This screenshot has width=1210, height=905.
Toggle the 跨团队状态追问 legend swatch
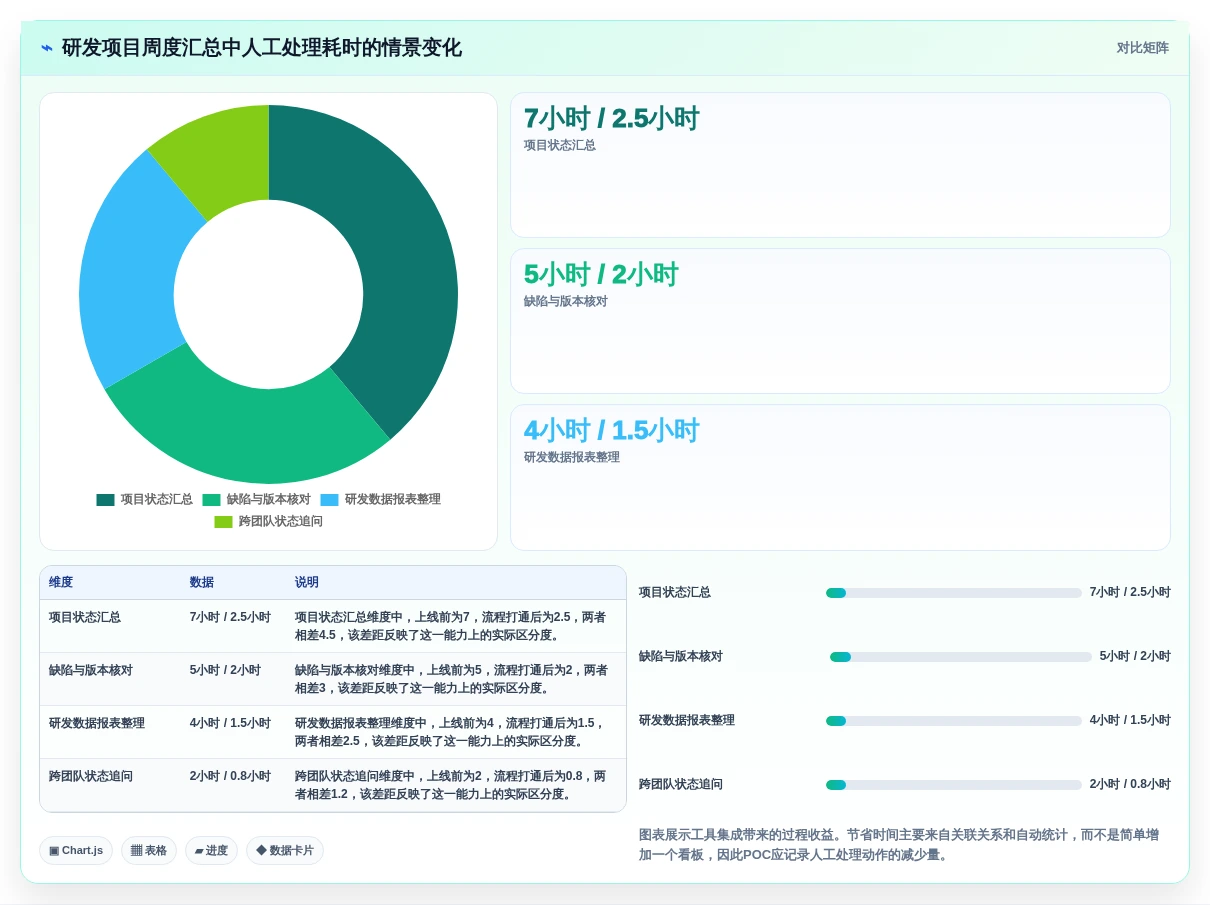pyautogui.click(x=223, y=522)
